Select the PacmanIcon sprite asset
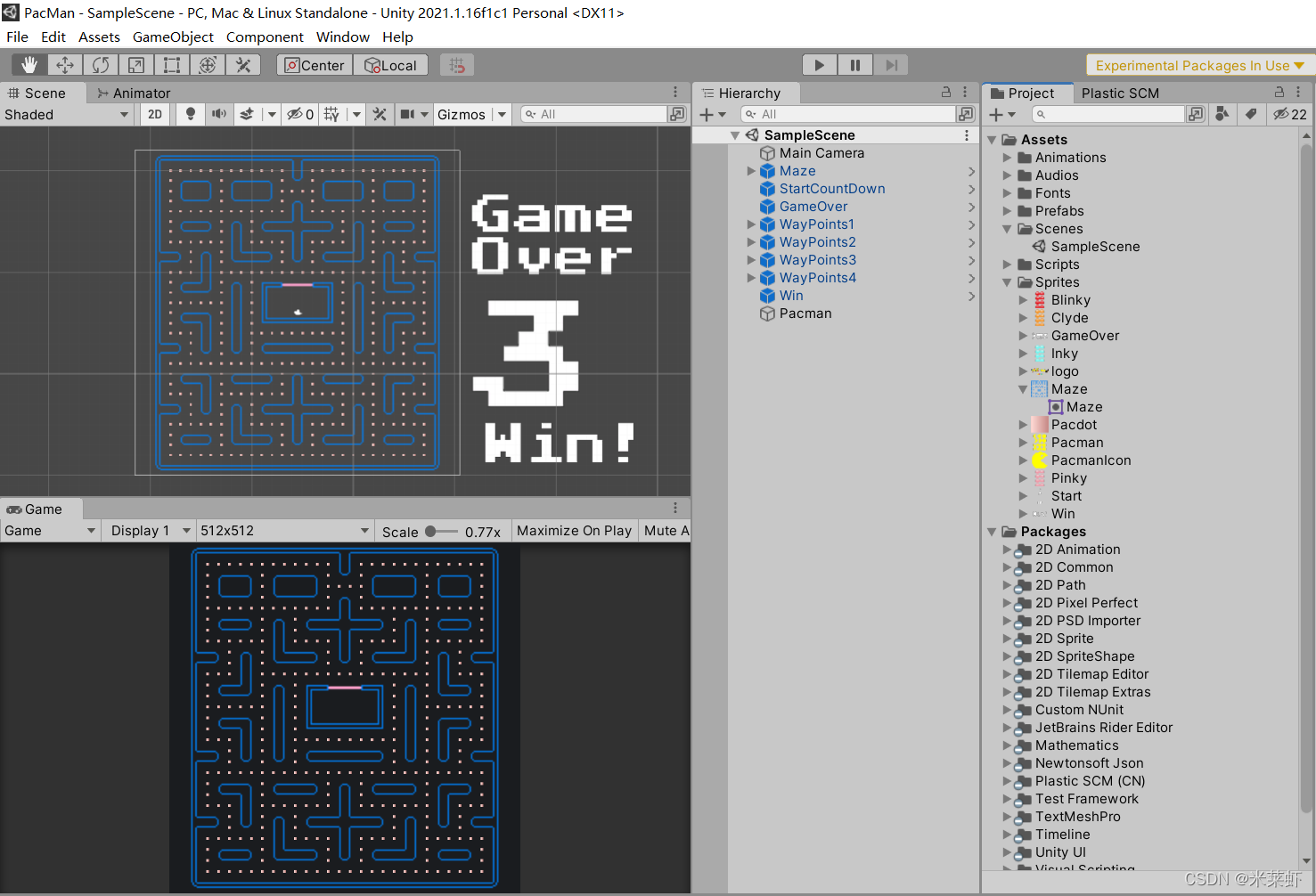Image resolution: width=1316 pixels, height=896 pixels. click(1091, 460)
